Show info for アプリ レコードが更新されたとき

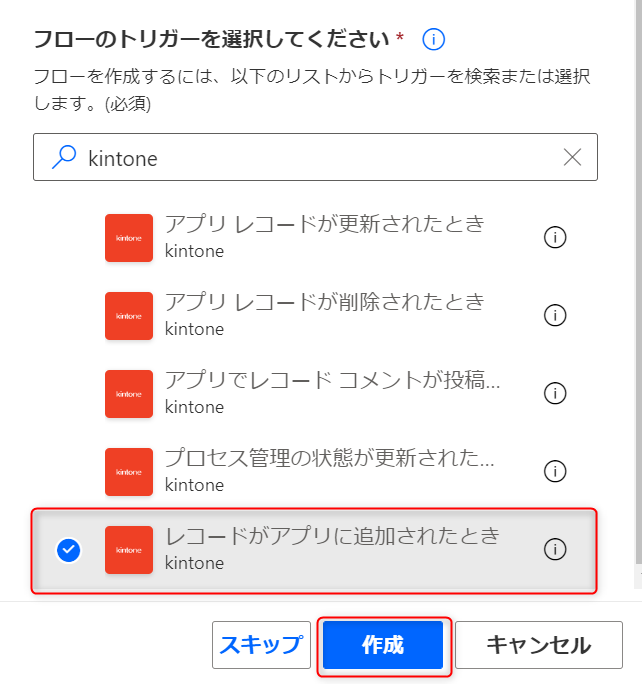click(x=555, y=238)
